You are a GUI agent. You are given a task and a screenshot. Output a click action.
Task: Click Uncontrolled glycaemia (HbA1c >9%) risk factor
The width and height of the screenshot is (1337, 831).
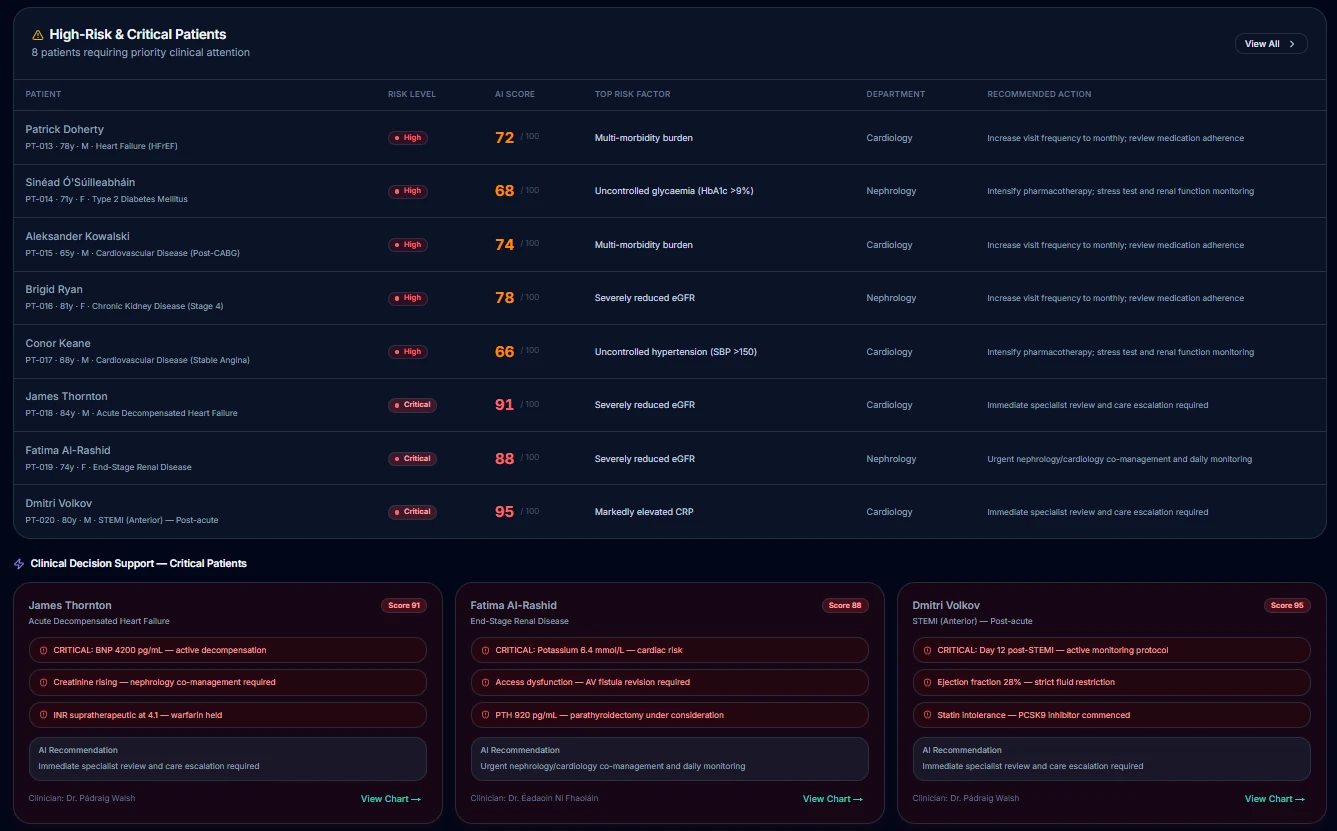tap(674, 191)
